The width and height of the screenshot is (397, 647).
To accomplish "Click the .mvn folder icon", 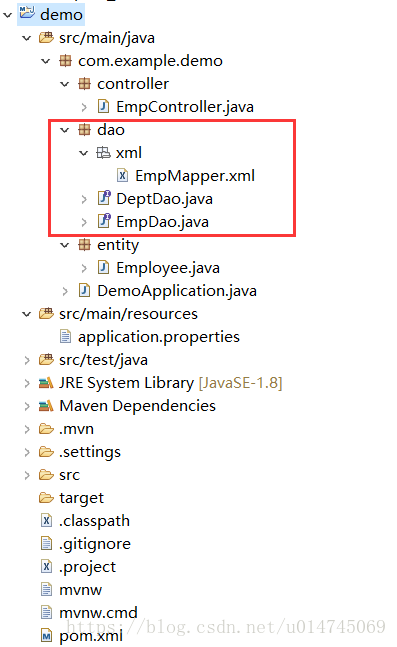I will [46, 429].
